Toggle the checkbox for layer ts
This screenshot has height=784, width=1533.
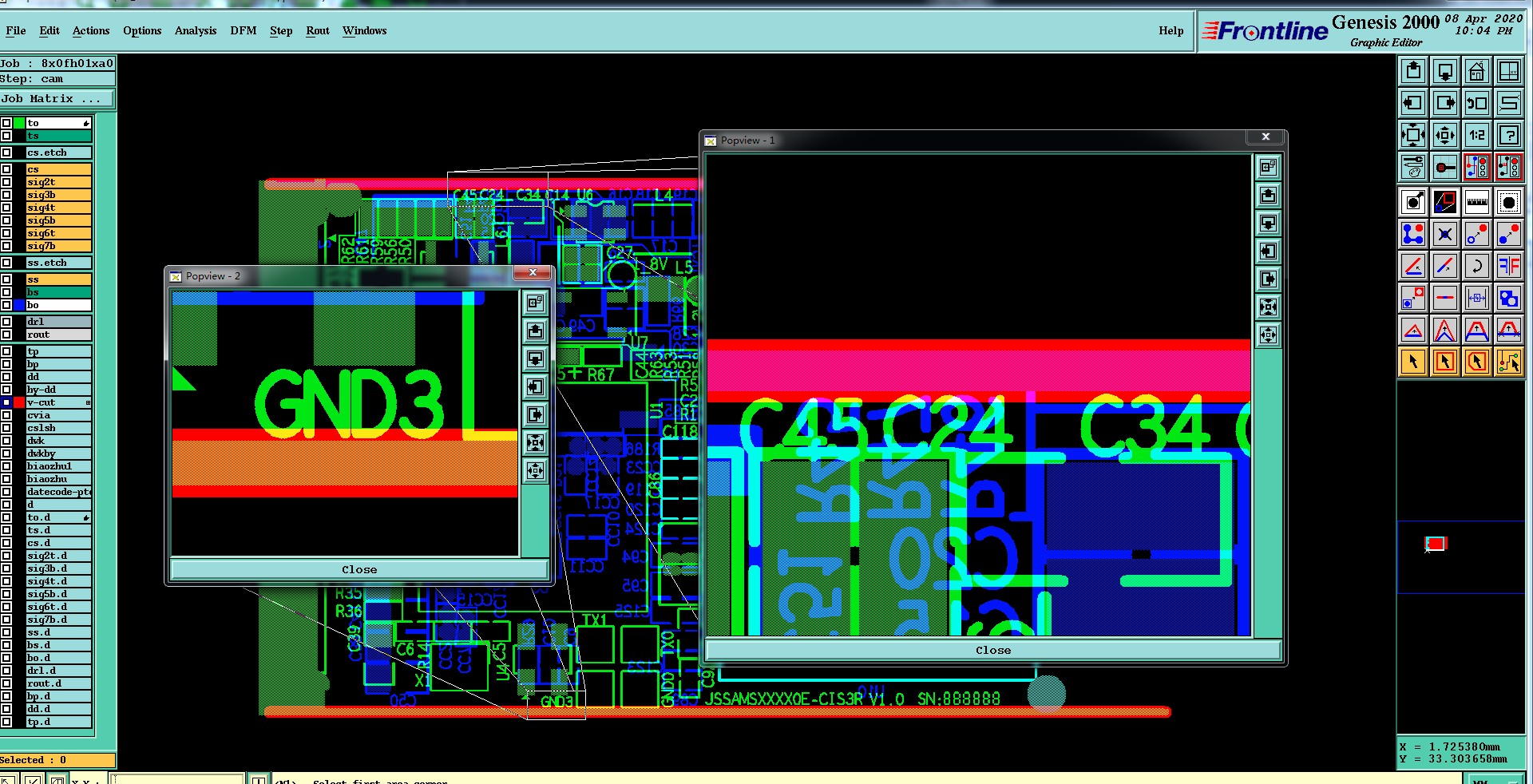(x=6, y=136)
